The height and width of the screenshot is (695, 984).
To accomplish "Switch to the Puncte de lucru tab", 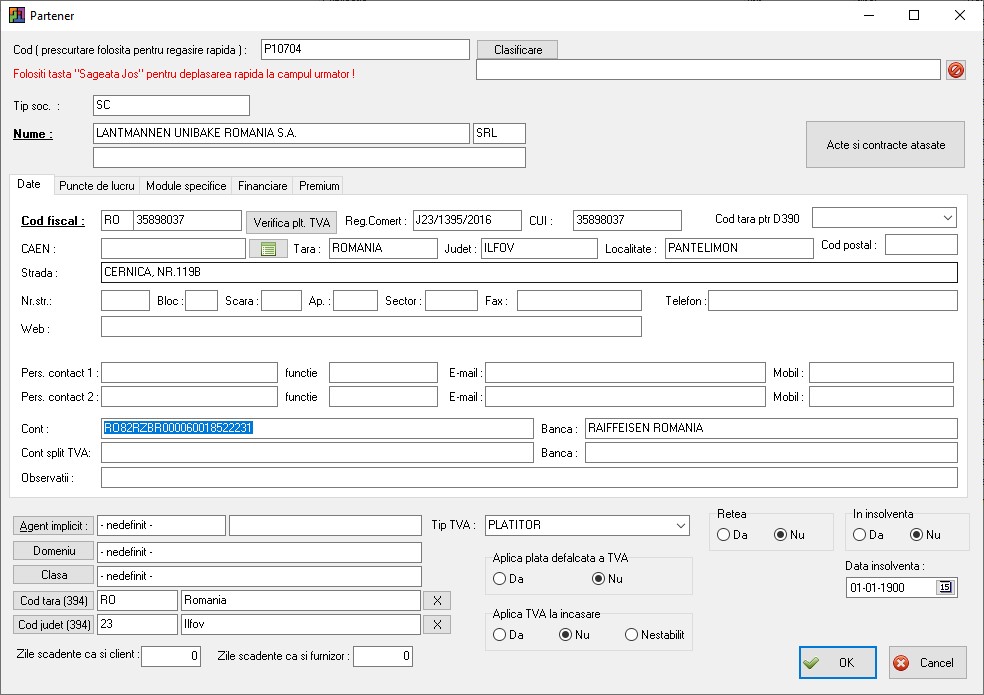I will coord(96,186).
